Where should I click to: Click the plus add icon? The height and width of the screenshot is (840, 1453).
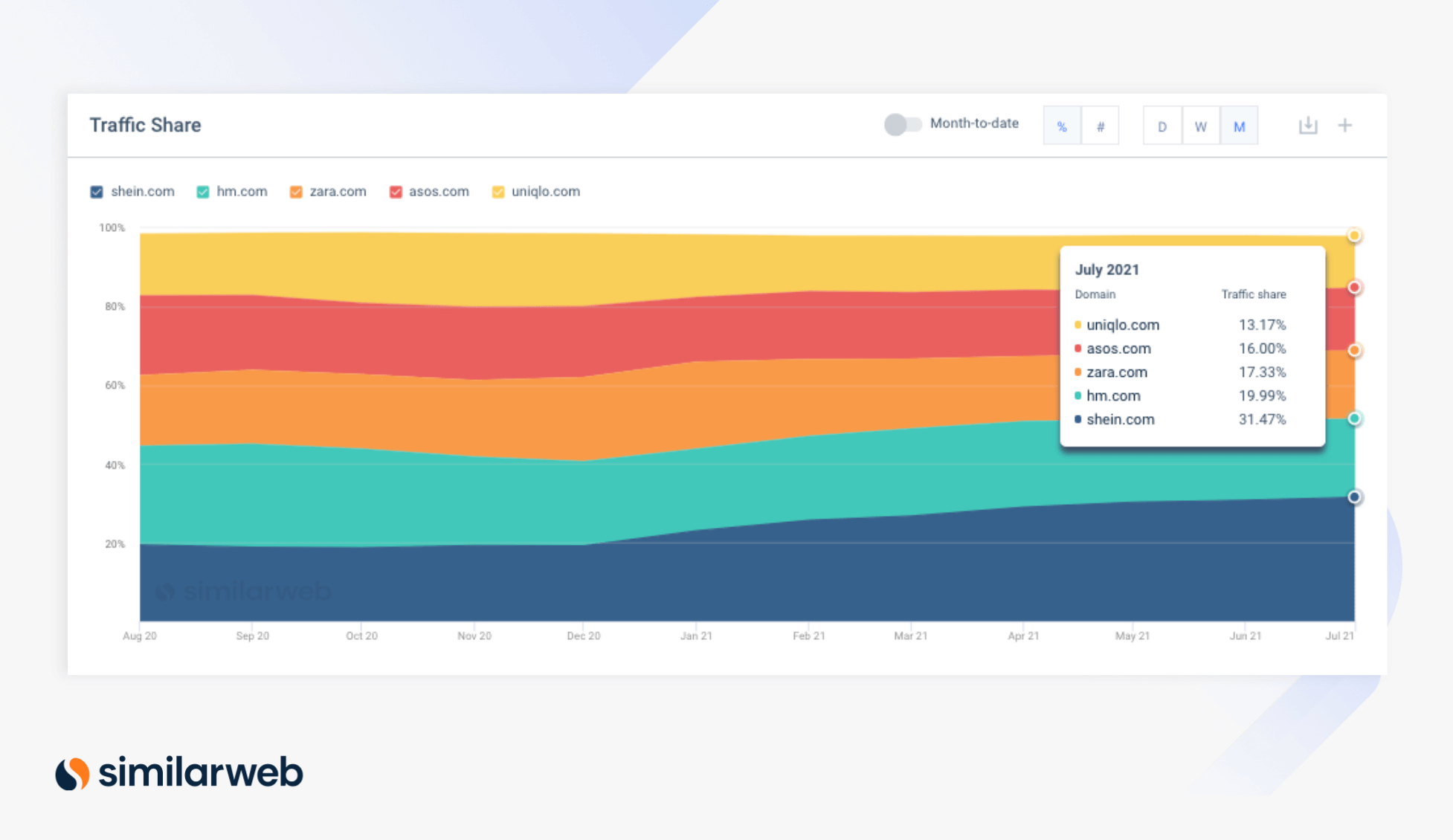pos(1344,126)
